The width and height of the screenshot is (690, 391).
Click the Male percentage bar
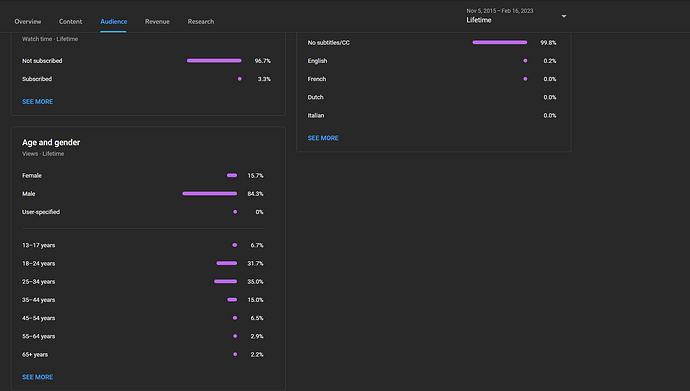(209, 194)
